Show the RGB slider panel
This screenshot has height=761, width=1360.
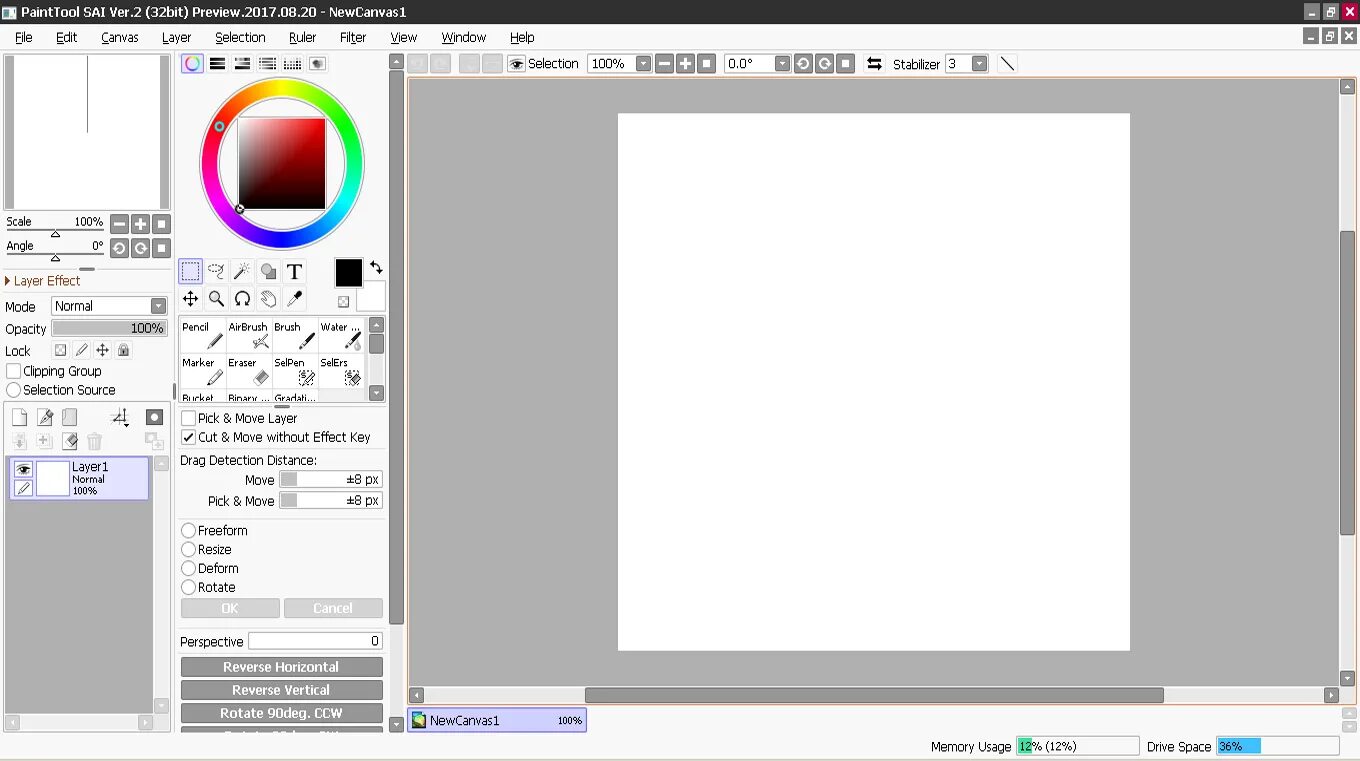click(x=217, y=63)
